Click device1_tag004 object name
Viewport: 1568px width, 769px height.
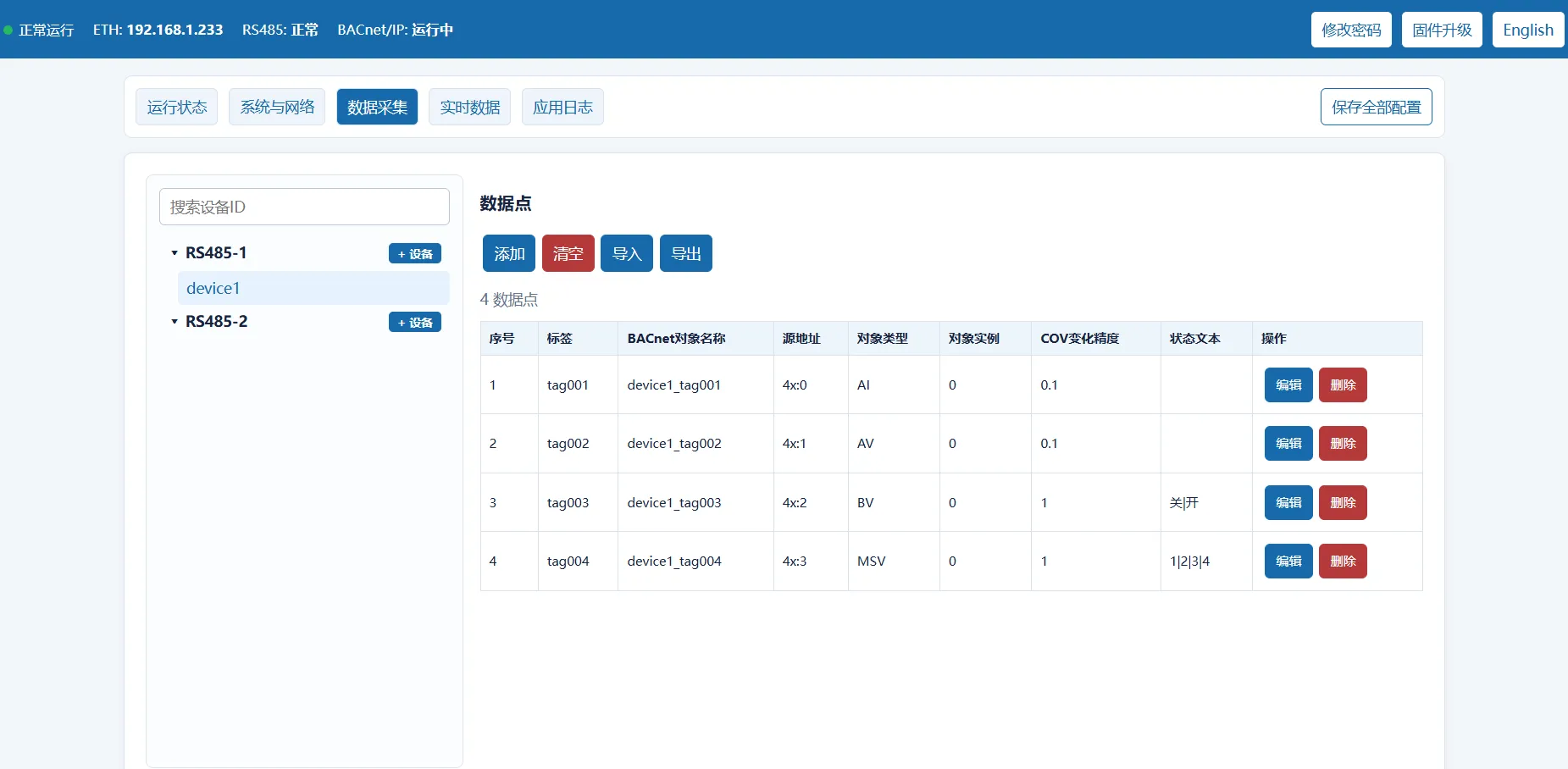[x=674, y=561]
